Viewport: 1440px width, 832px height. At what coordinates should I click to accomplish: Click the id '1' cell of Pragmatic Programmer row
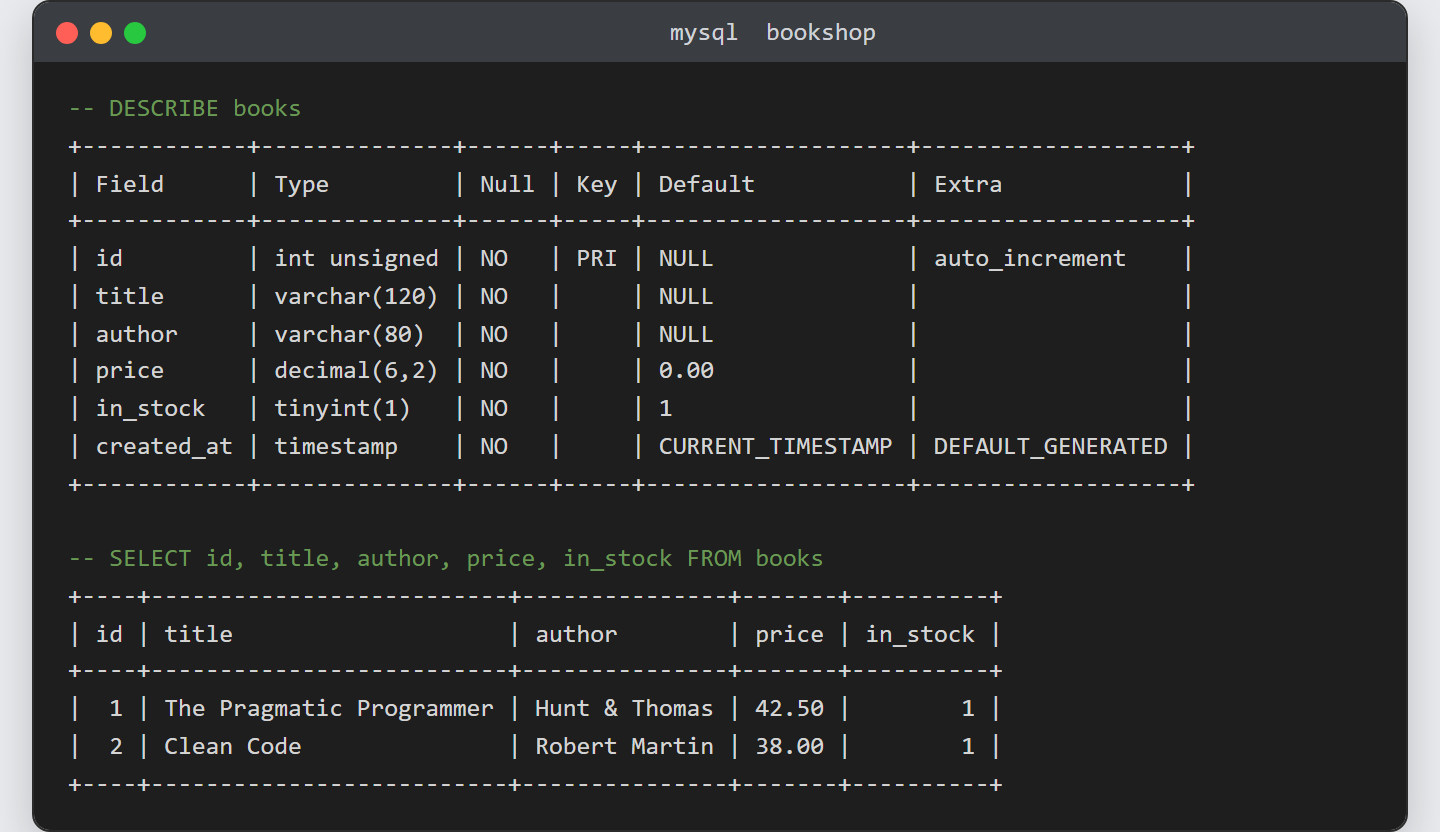click(x=116, y=708)
